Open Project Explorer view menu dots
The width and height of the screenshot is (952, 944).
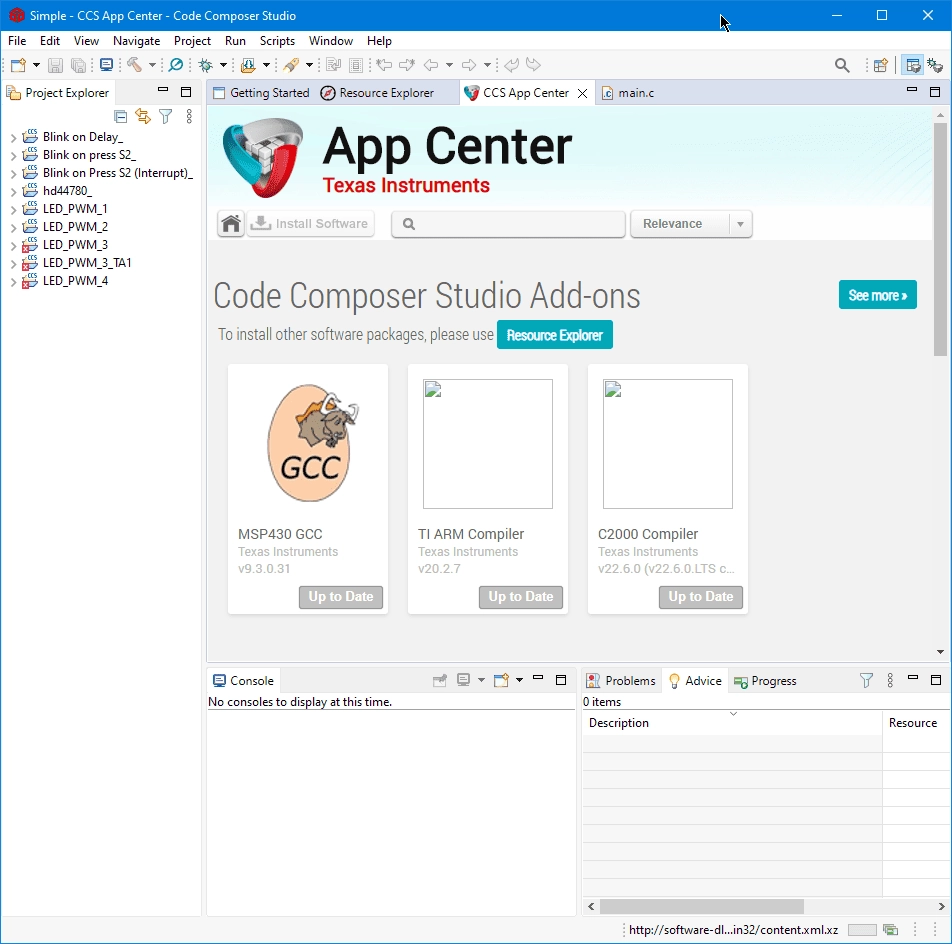(x=189, y=117)
